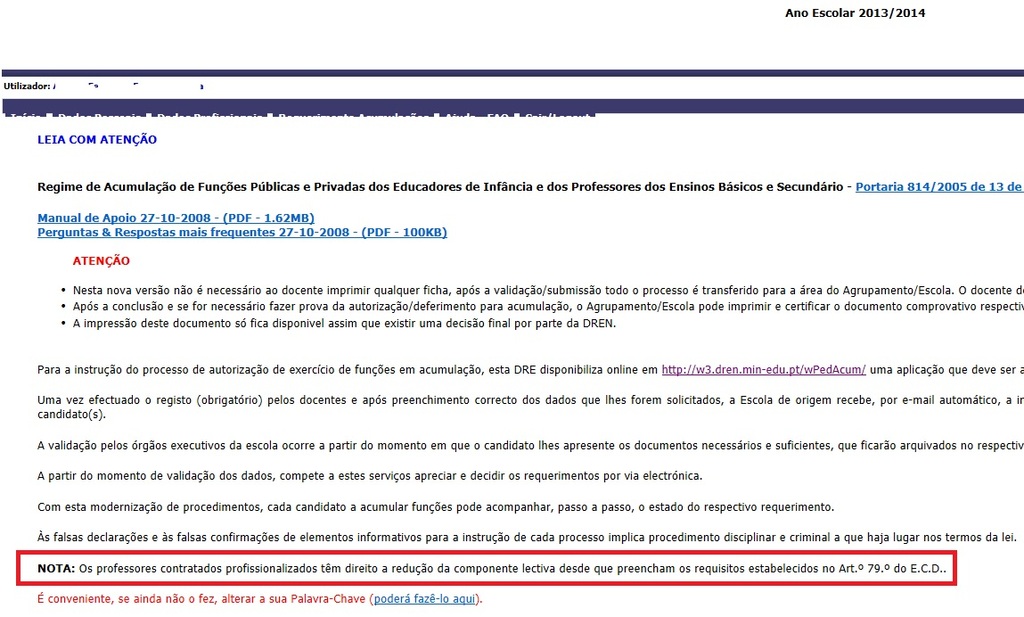Select Requerimento Acumulações in the navigation bar
The image size is (1024, 617).
click(353, 117)
